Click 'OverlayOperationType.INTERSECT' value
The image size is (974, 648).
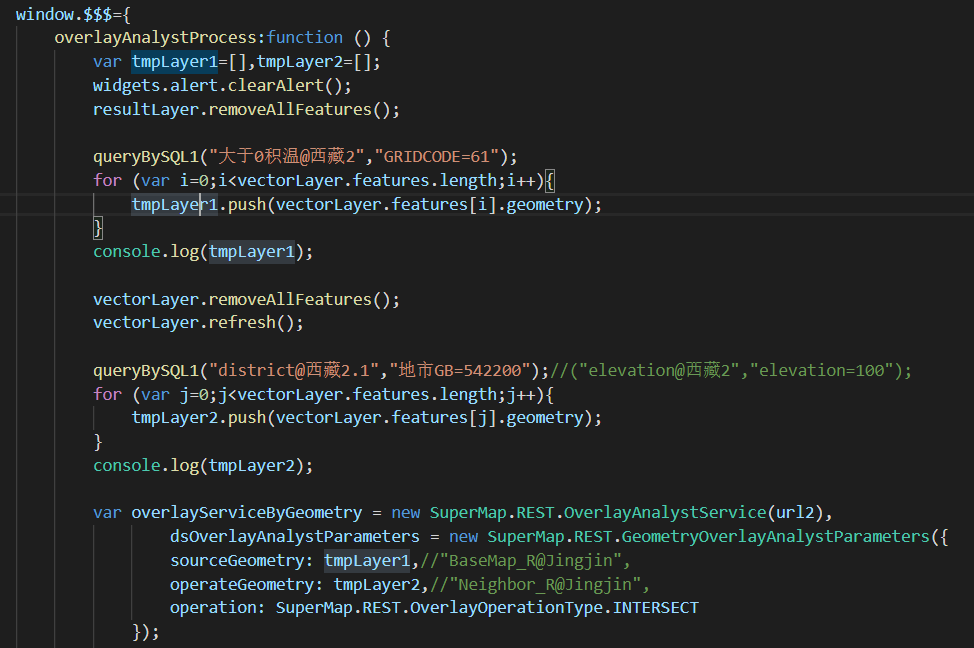coord(555,608)
